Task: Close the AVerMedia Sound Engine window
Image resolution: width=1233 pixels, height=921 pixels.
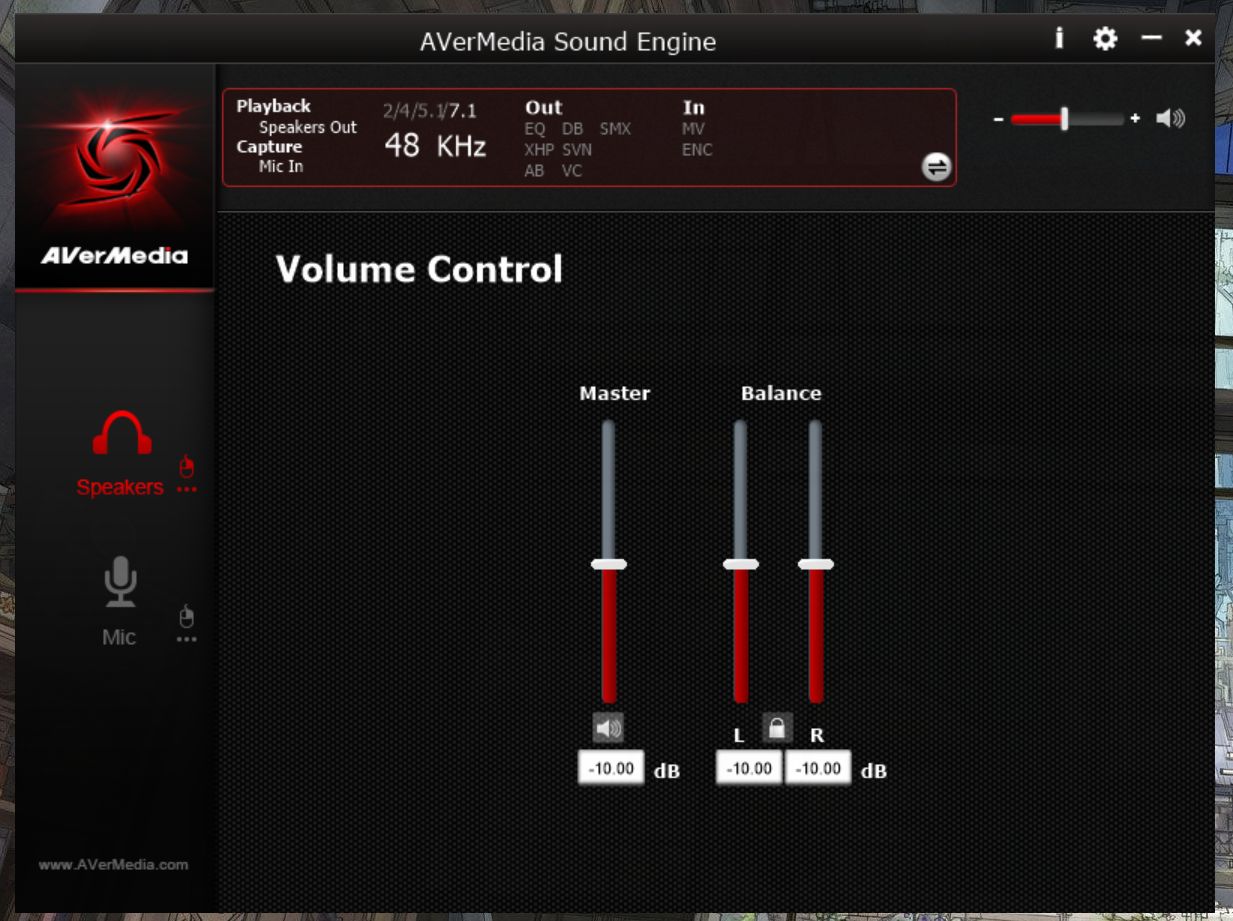Action: (x=1193, y=38)
